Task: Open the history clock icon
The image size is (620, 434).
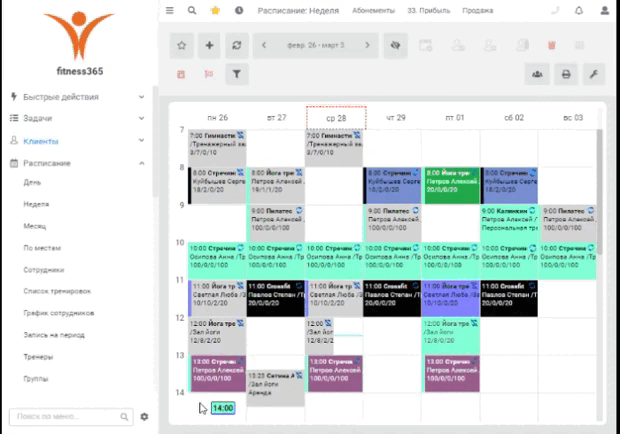Action: [239, 11]
